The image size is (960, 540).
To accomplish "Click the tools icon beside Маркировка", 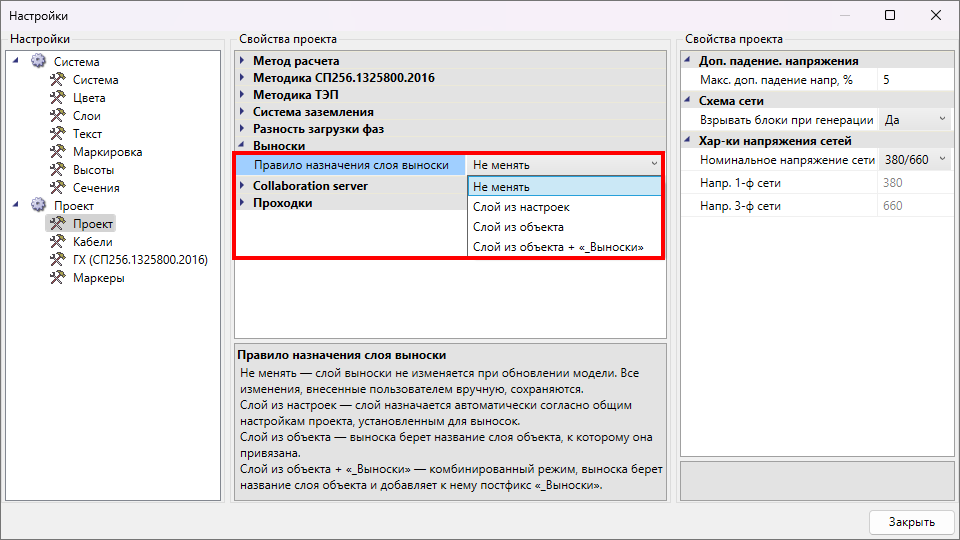I will [x=58, y=151].
